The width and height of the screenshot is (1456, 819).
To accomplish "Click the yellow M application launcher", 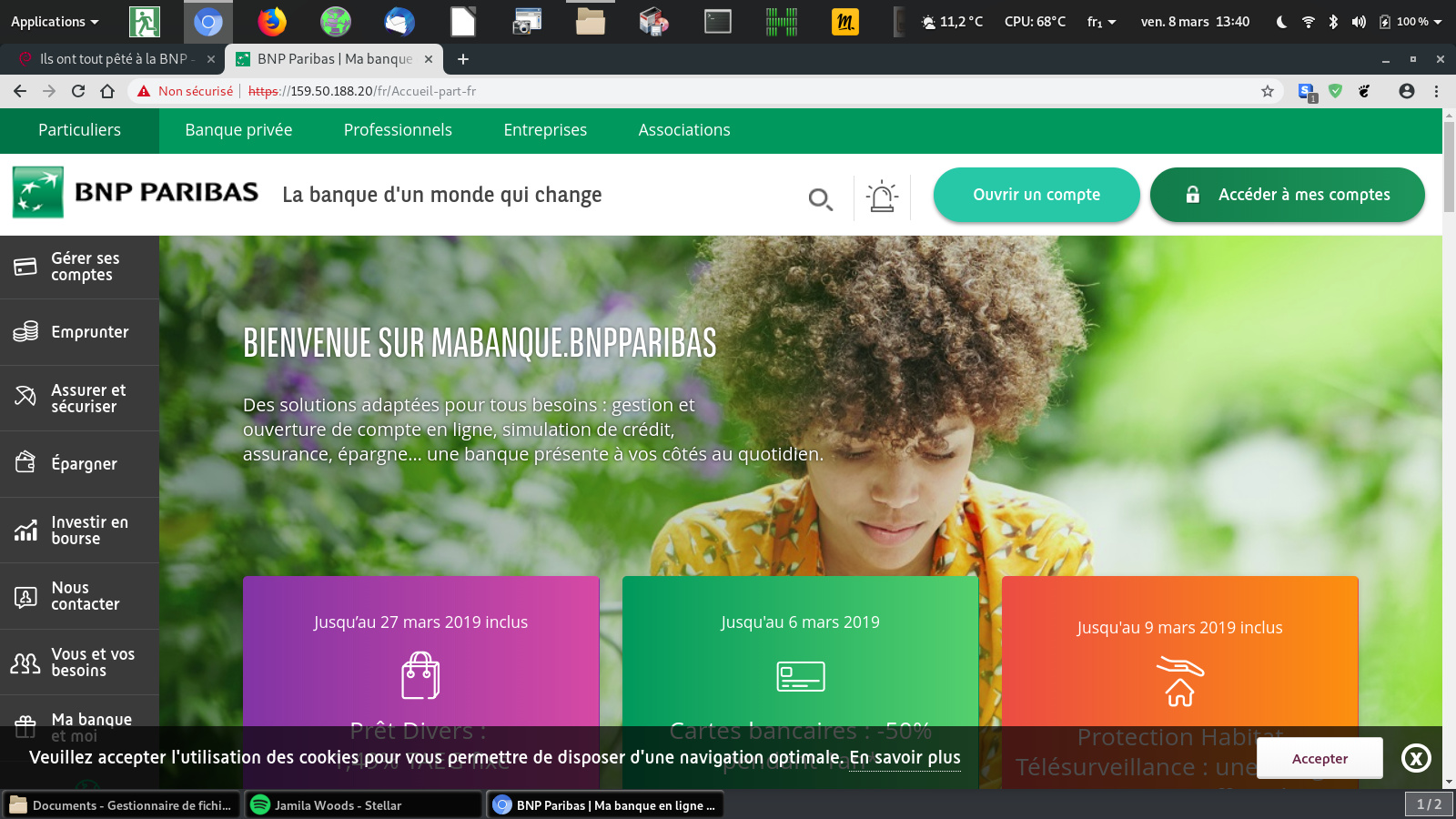I will [845, 22].
